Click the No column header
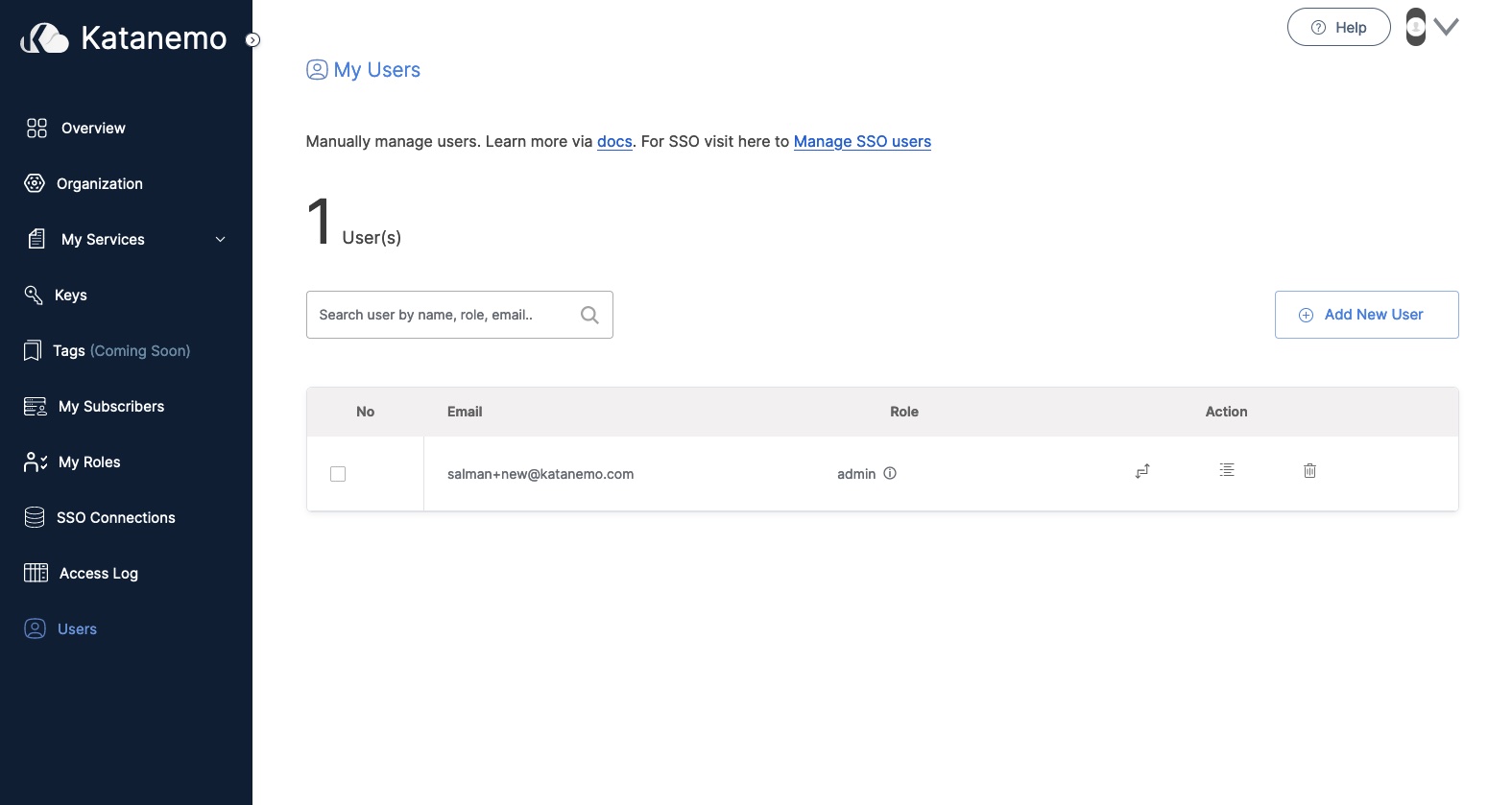Screen dimensions: 1512x805 tap(366, 412)
